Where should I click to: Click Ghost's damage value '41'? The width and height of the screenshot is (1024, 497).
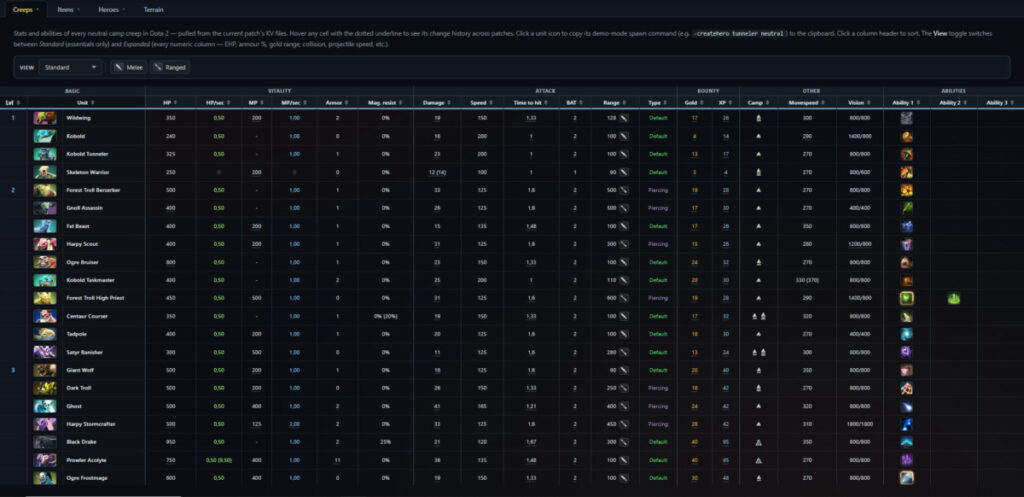coord(437,406)
